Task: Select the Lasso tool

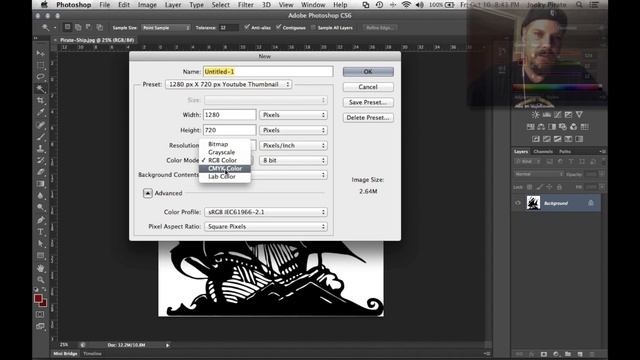Action: pyautogui.click(x=40, y=77)
